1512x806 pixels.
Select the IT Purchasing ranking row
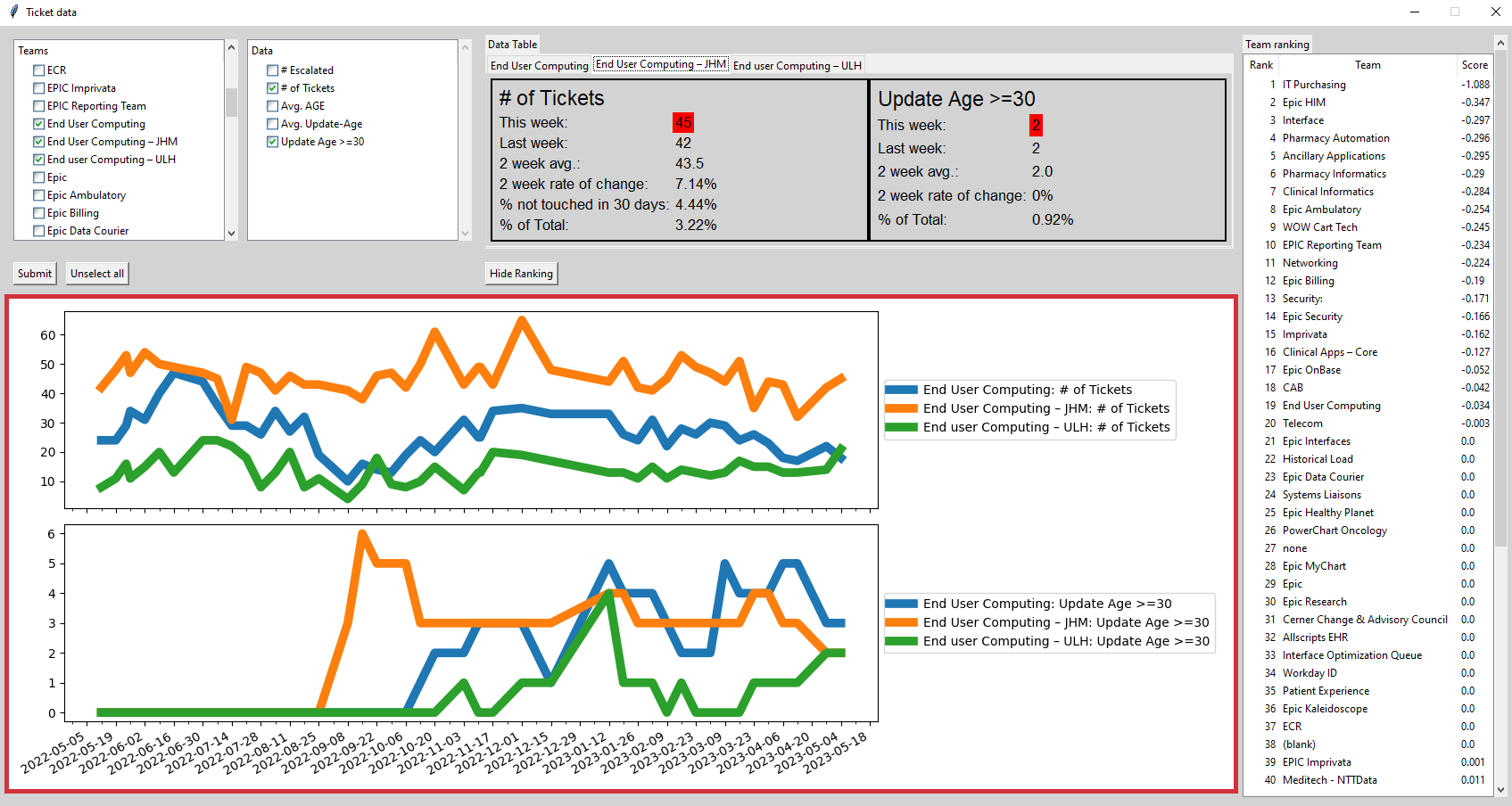[1367, 85]
